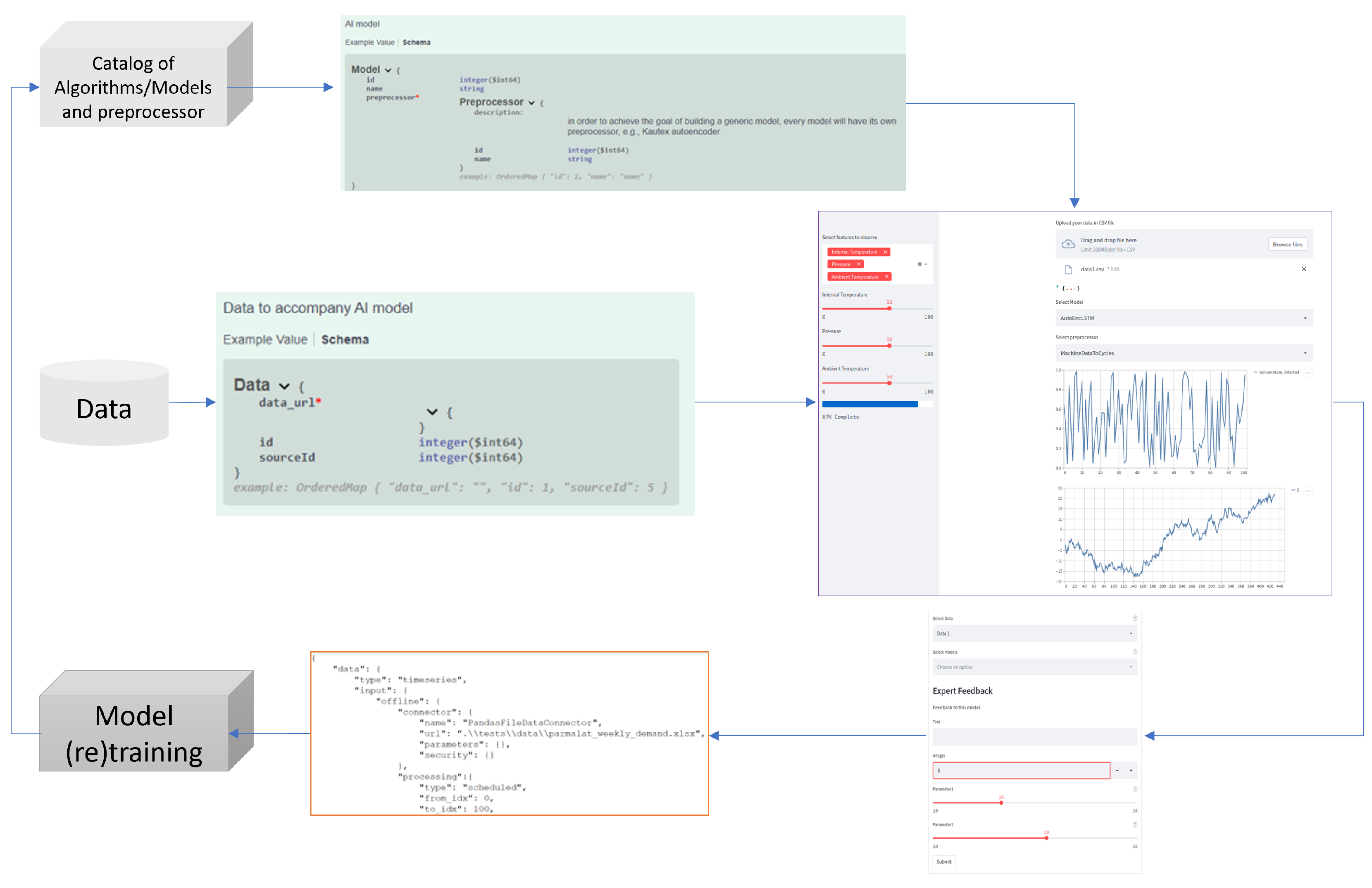Increment the Integer value with plus
1372x888 pixels.
point(1131,771)
